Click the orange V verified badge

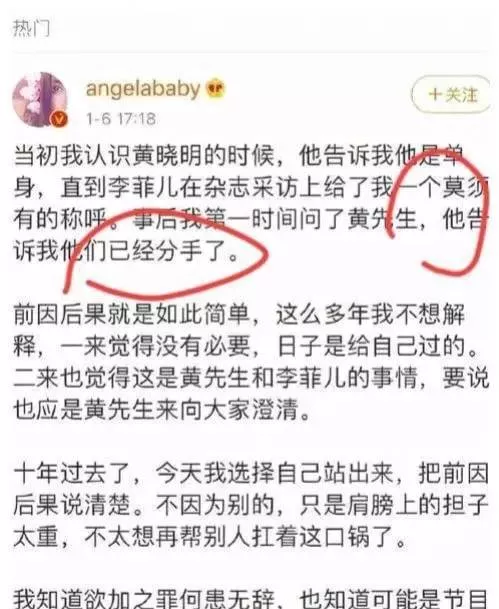[x=59, y=119]
